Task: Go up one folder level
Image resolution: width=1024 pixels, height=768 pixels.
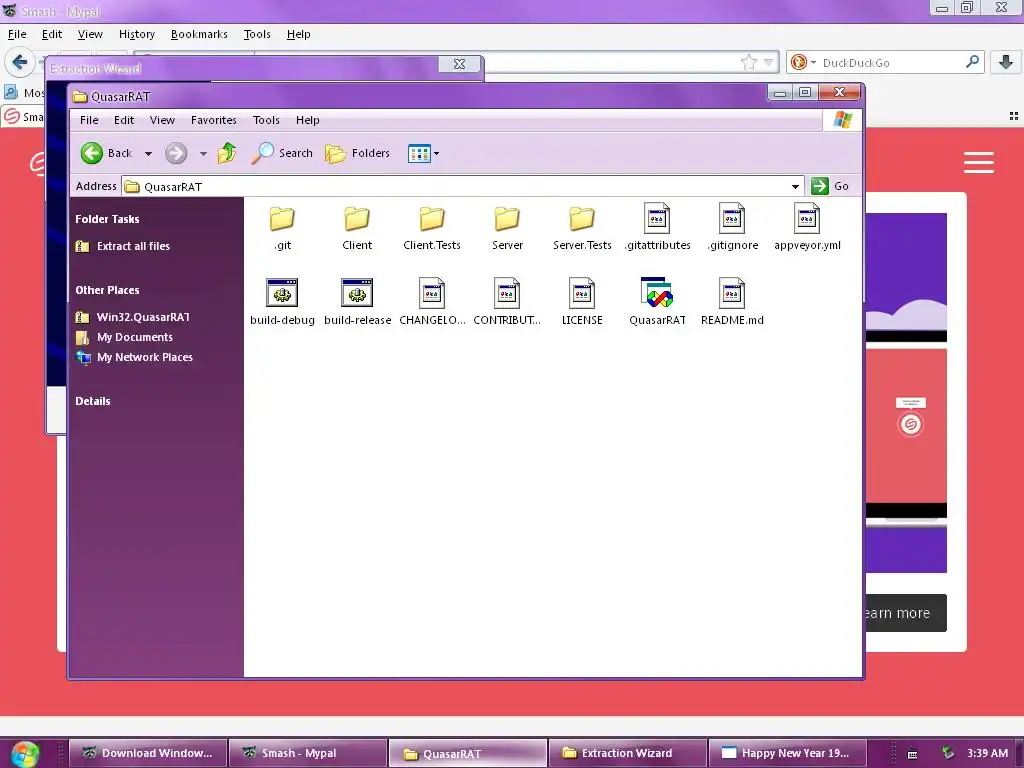Action: click(x=227, y=153)
